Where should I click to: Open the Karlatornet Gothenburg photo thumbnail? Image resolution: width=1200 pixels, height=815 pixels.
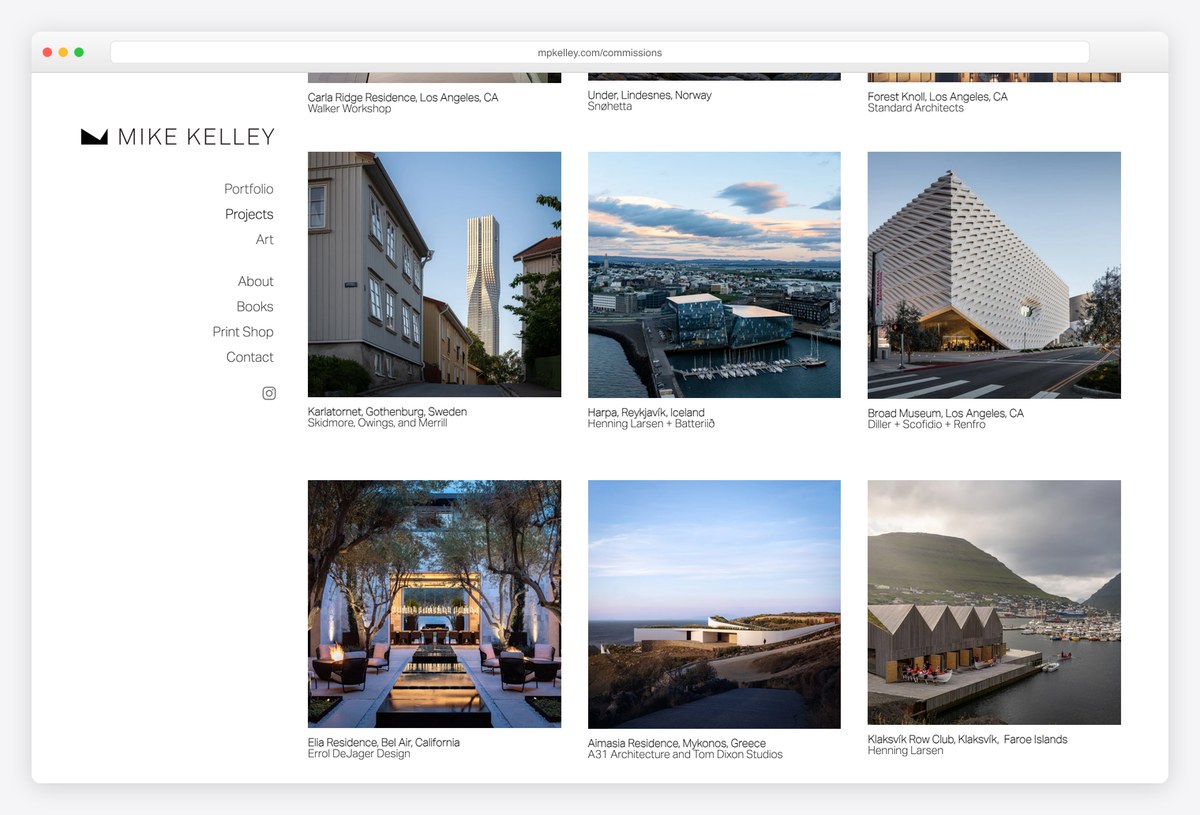434,274
